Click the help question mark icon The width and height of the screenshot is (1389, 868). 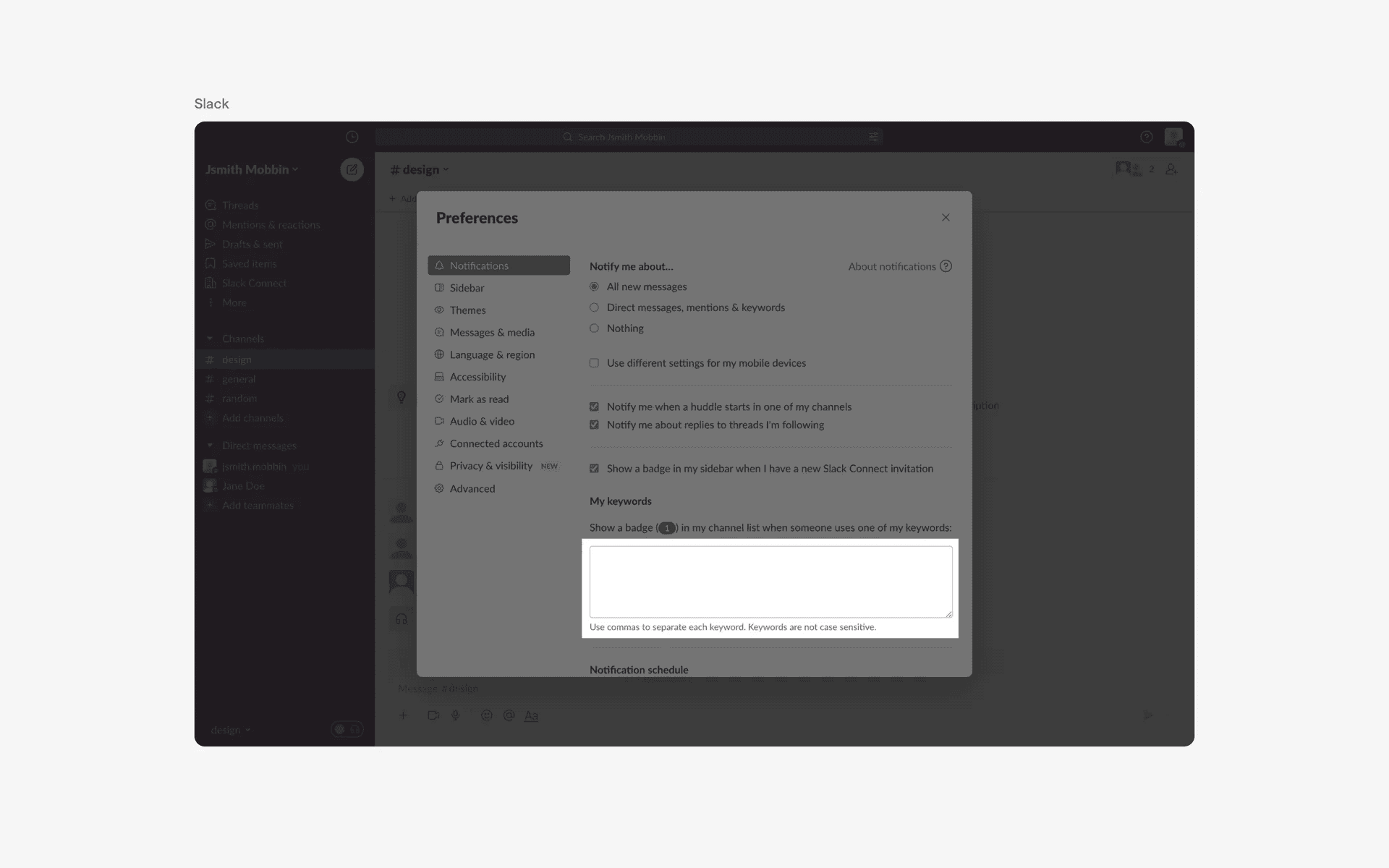pyautogui.click(x=1146, y=137)
